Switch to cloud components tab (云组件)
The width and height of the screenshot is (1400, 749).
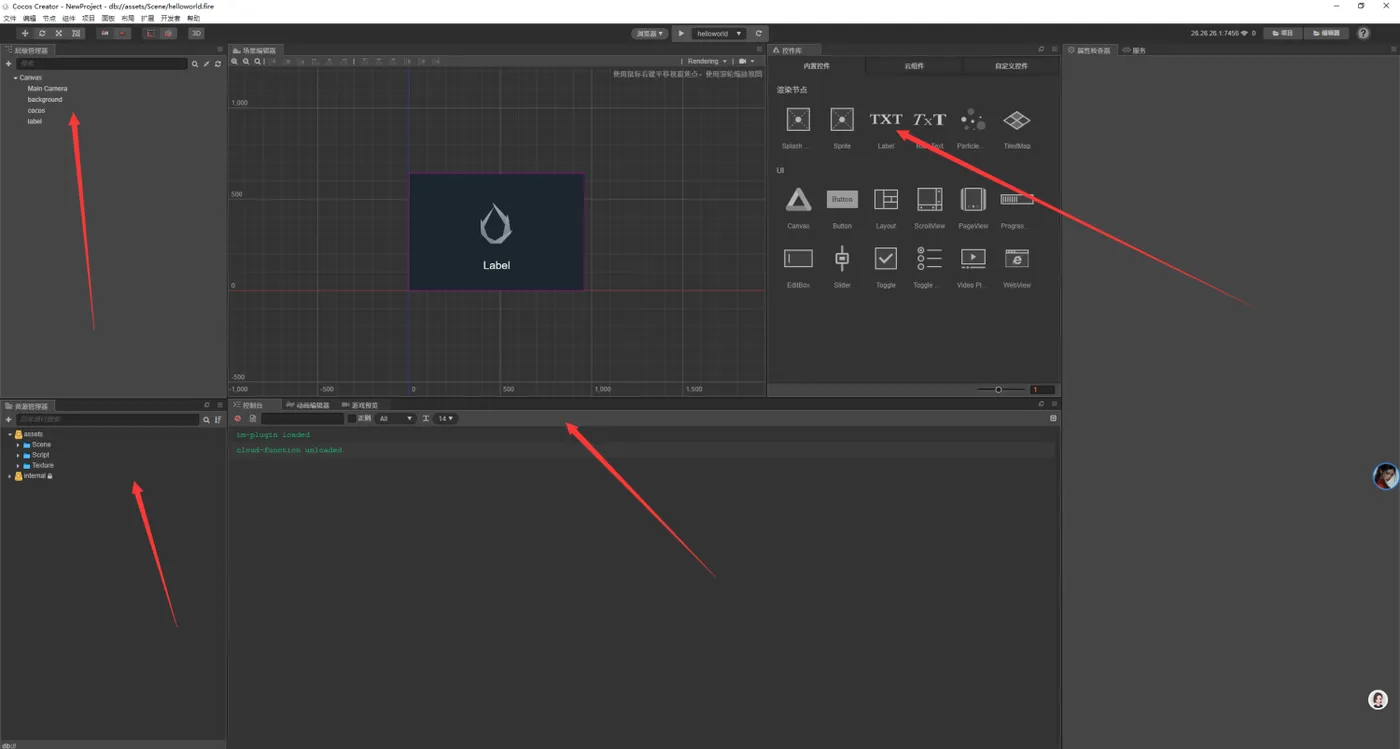point(914,66)
